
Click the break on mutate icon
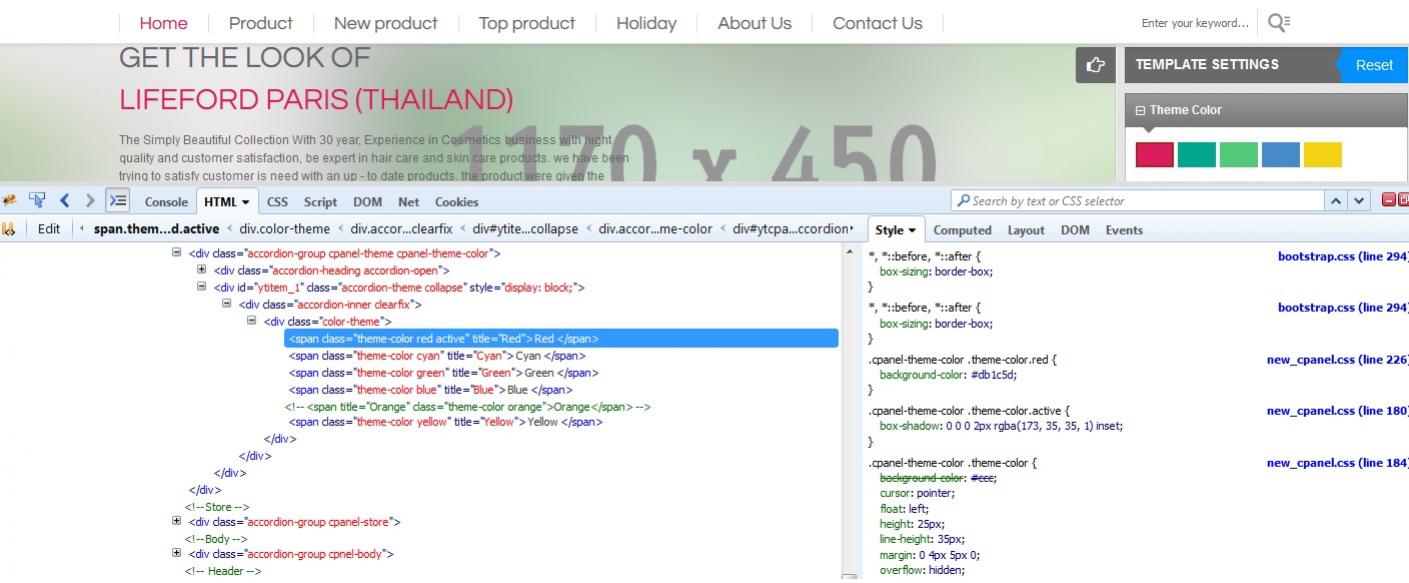(x=9, y=229)
